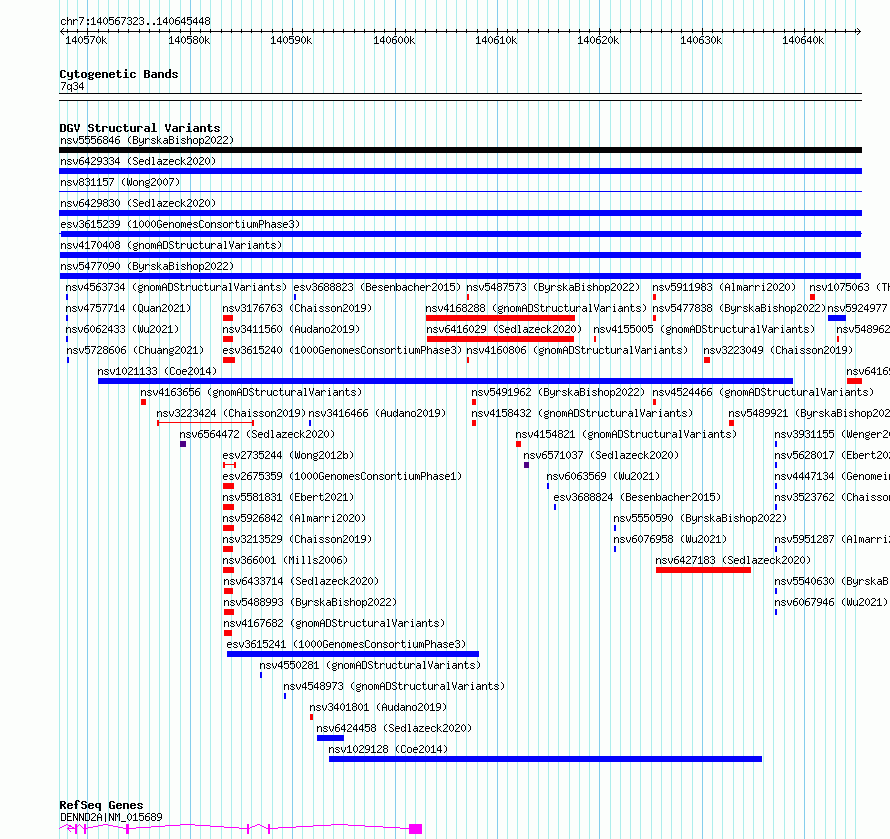Click the red nsv4163656 marker
This screenshot has width=890, height=839.
[x=144, y=402]
